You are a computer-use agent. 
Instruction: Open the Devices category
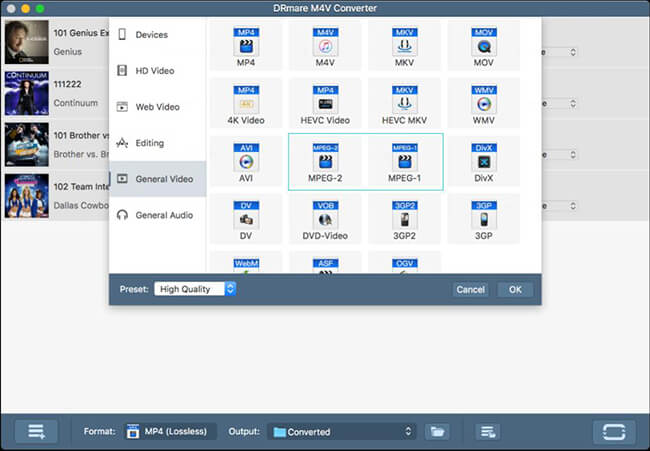(x=158, y=35)
